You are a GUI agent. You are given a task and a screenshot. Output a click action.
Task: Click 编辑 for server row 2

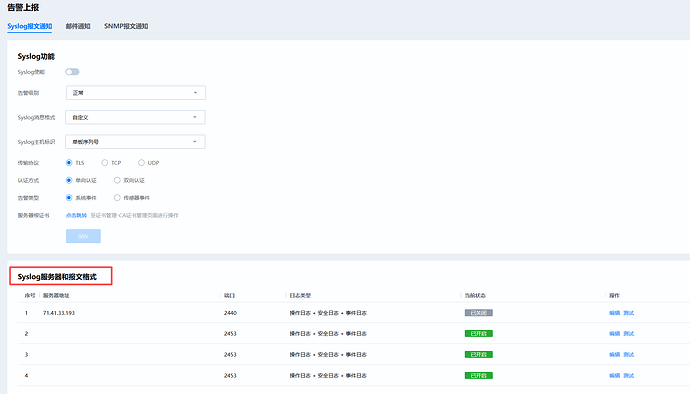point(614,334)
